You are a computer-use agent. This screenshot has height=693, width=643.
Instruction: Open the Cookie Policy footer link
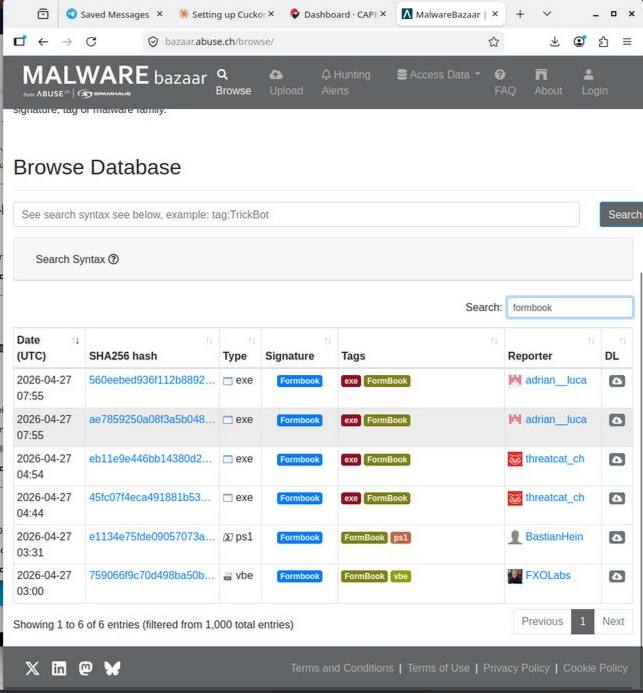(595, 668)
